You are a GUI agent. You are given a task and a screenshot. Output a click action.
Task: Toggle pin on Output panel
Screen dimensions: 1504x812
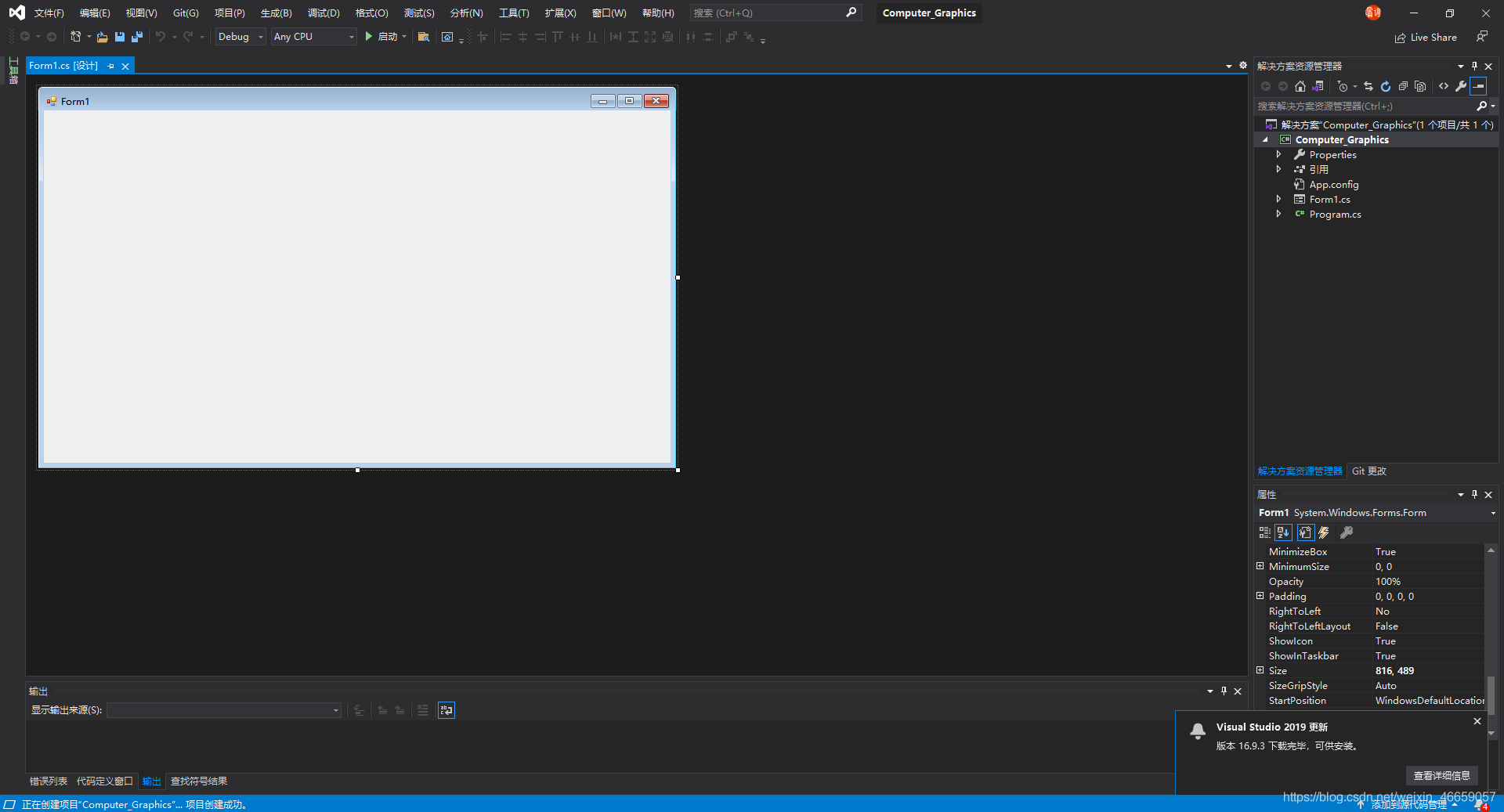click(x=1224, y=691)
